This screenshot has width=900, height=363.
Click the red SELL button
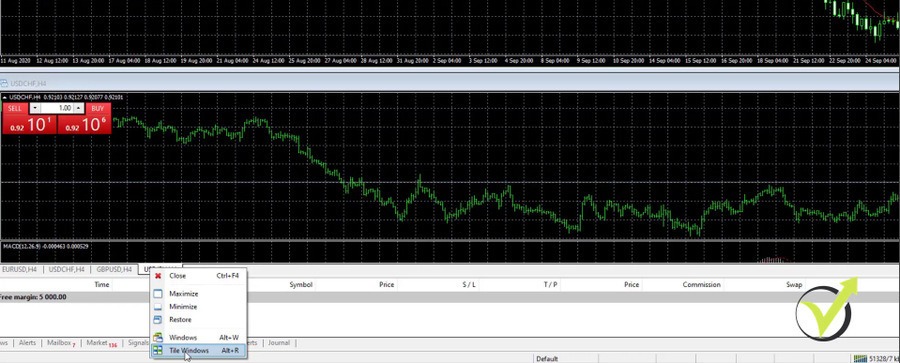pos(15,108)
